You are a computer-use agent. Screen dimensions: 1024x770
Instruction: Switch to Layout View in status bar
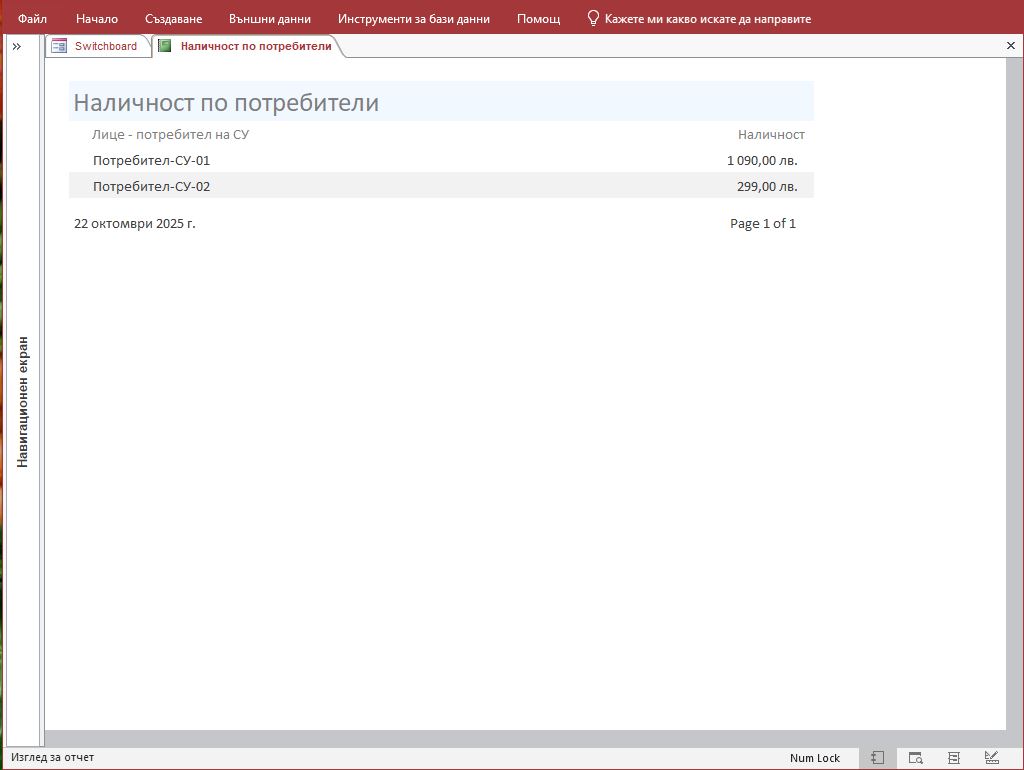[953, 758]
